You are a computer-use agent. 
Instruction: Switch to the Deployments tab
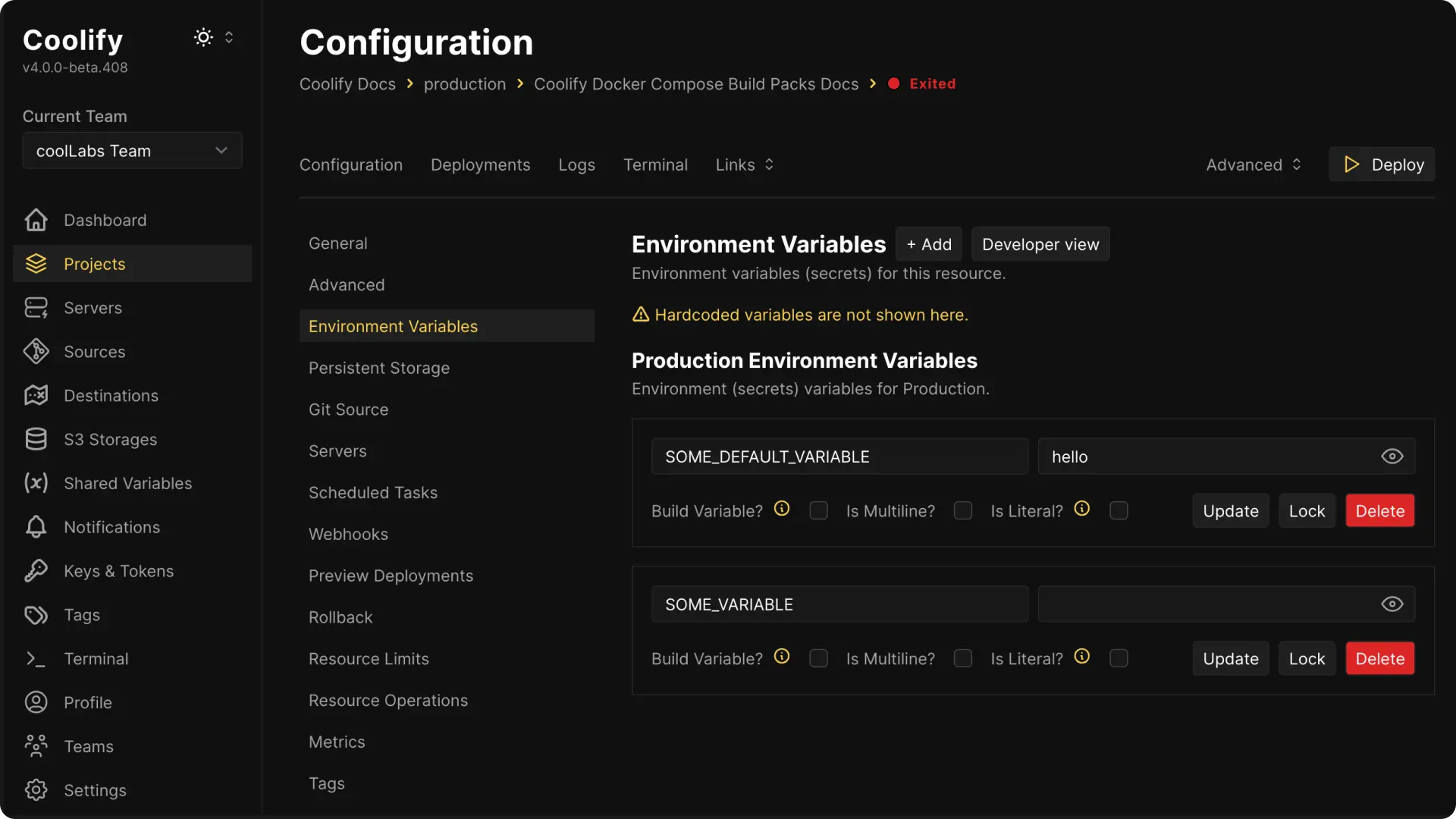click(x=480, y=165)
